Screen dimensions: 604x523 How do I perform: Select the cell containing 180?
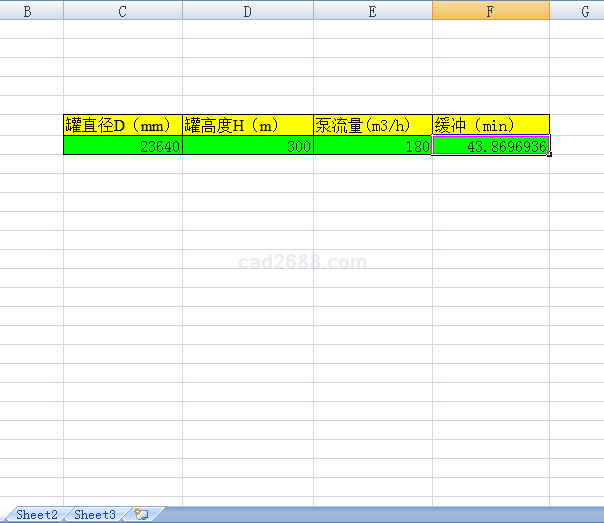(x=372, y=145)
